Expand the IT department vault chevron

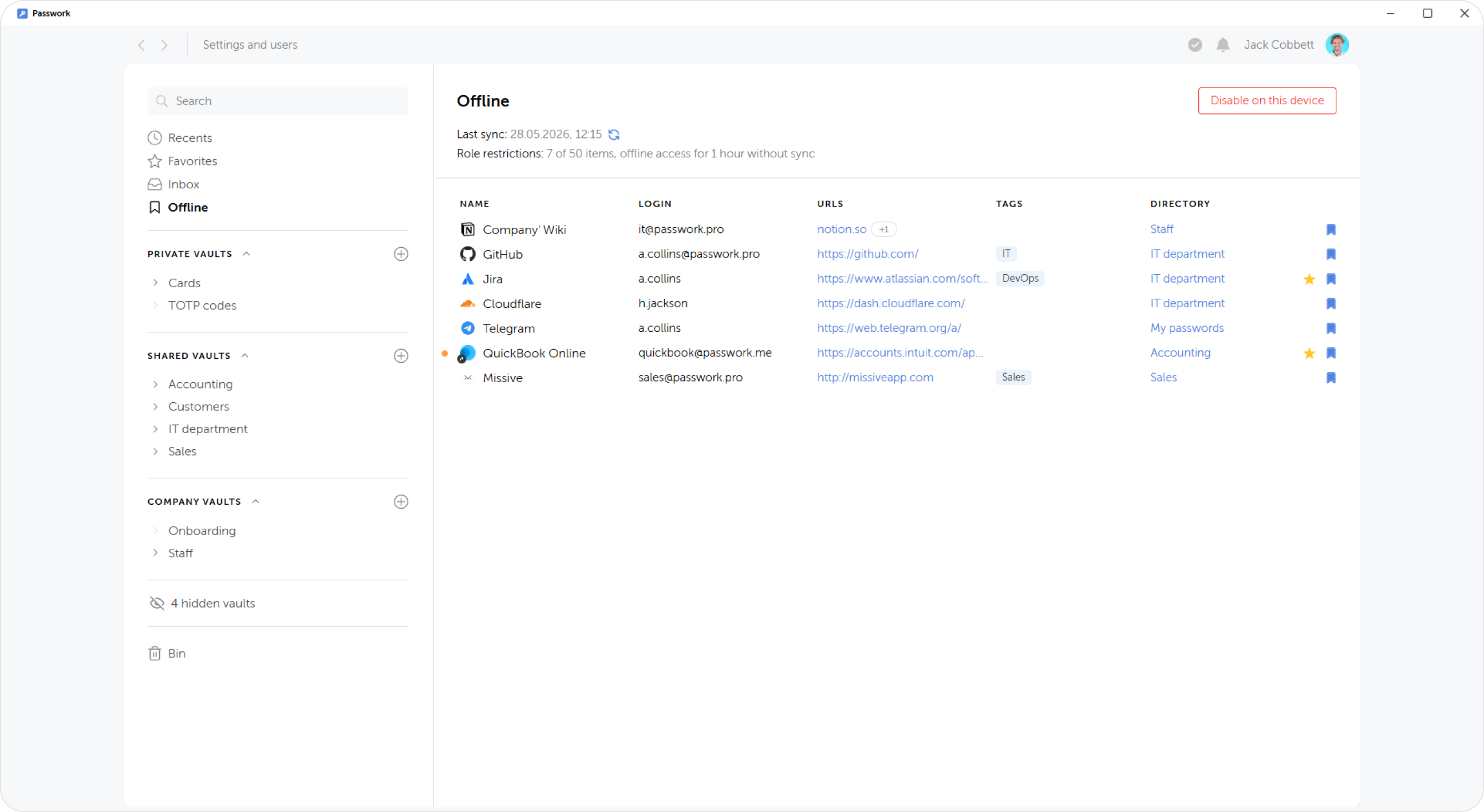coord(155,429)
